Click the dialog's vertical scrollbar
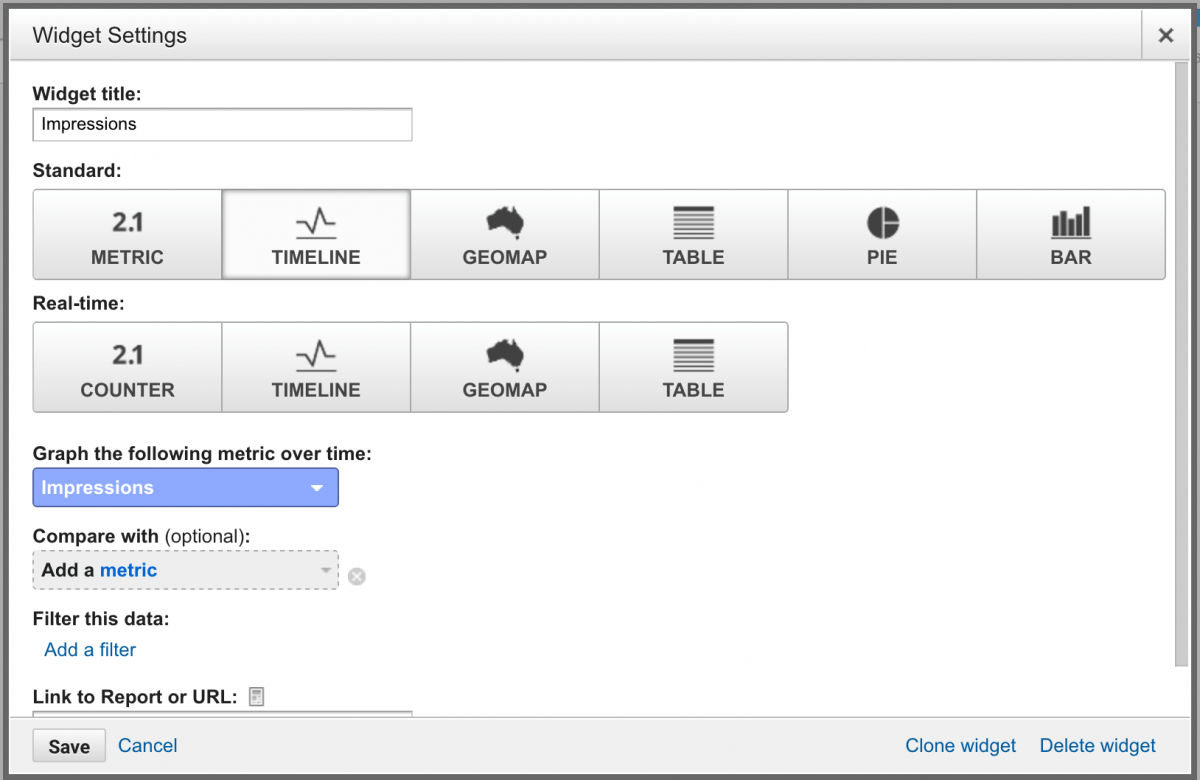The image size is (1200, 780). (1181, 363)
